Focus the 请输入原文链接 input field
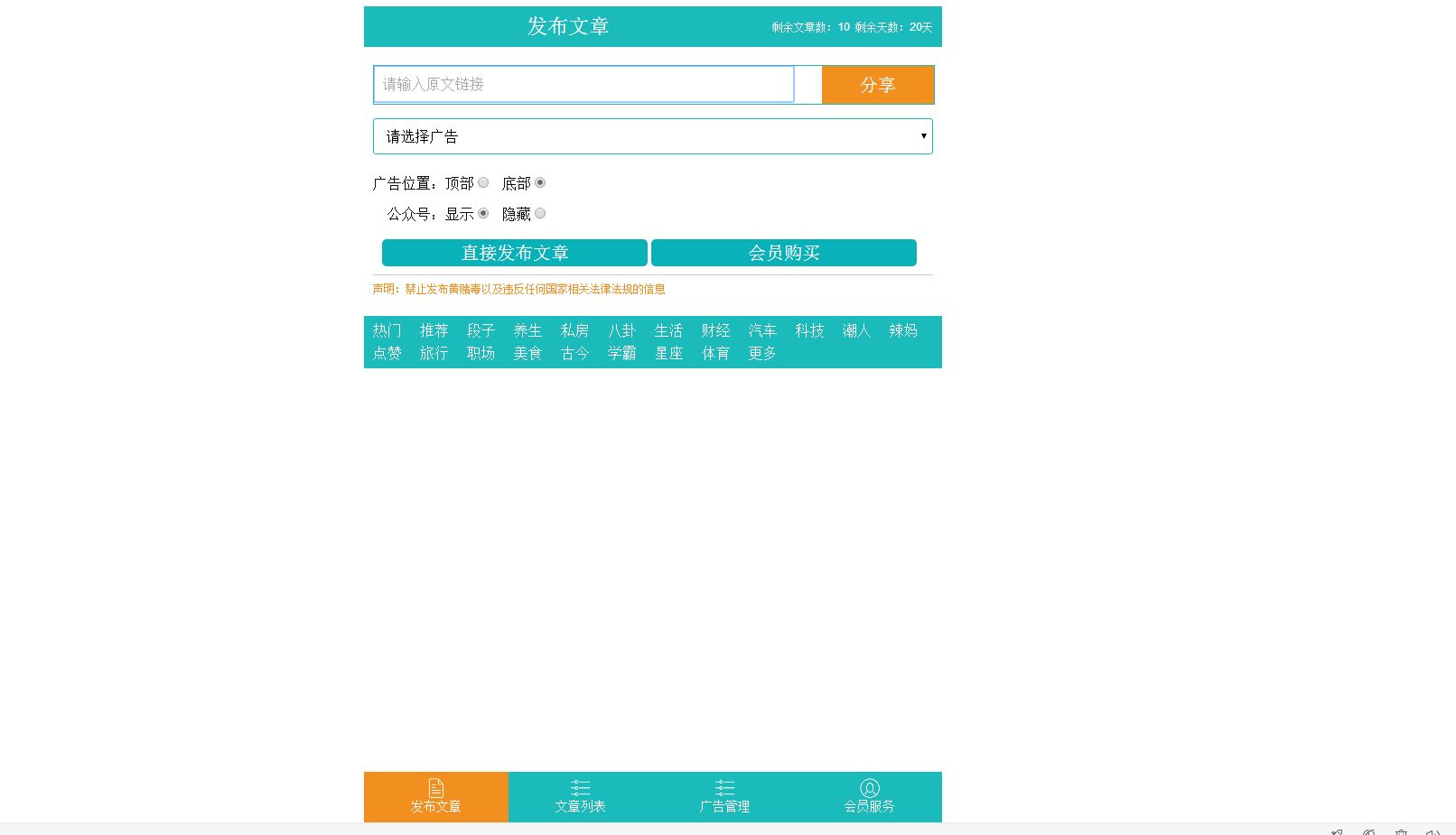The image size is (1456, 835). click(x=583, y=84)
